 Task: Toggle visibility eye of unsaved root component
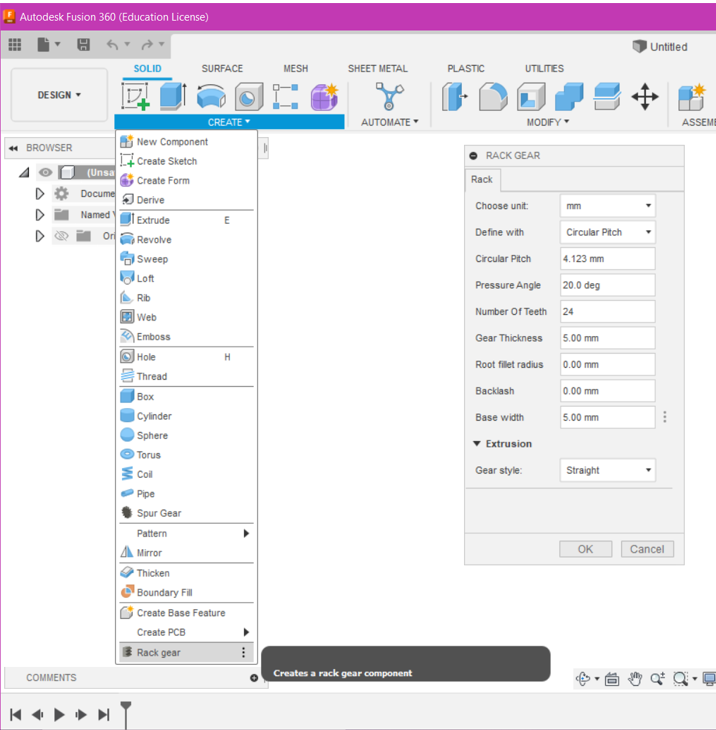(45, 173)
